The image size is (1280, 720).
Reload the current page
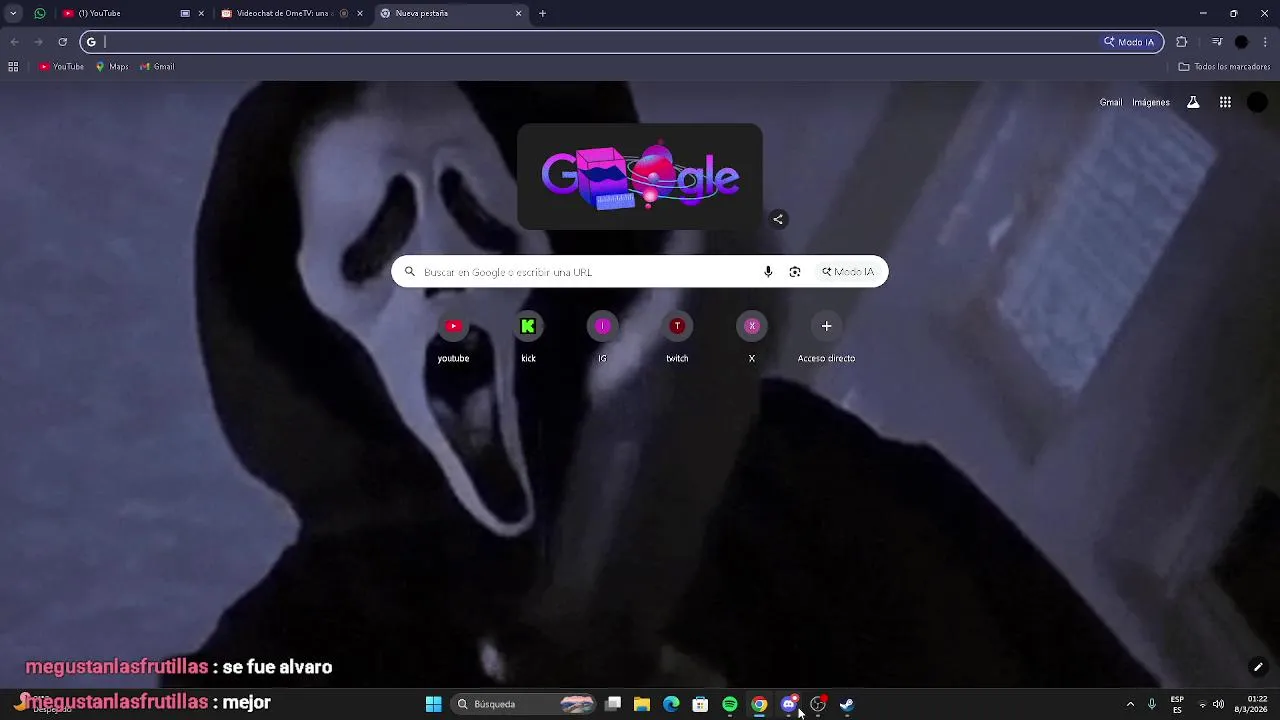[62, 42]
